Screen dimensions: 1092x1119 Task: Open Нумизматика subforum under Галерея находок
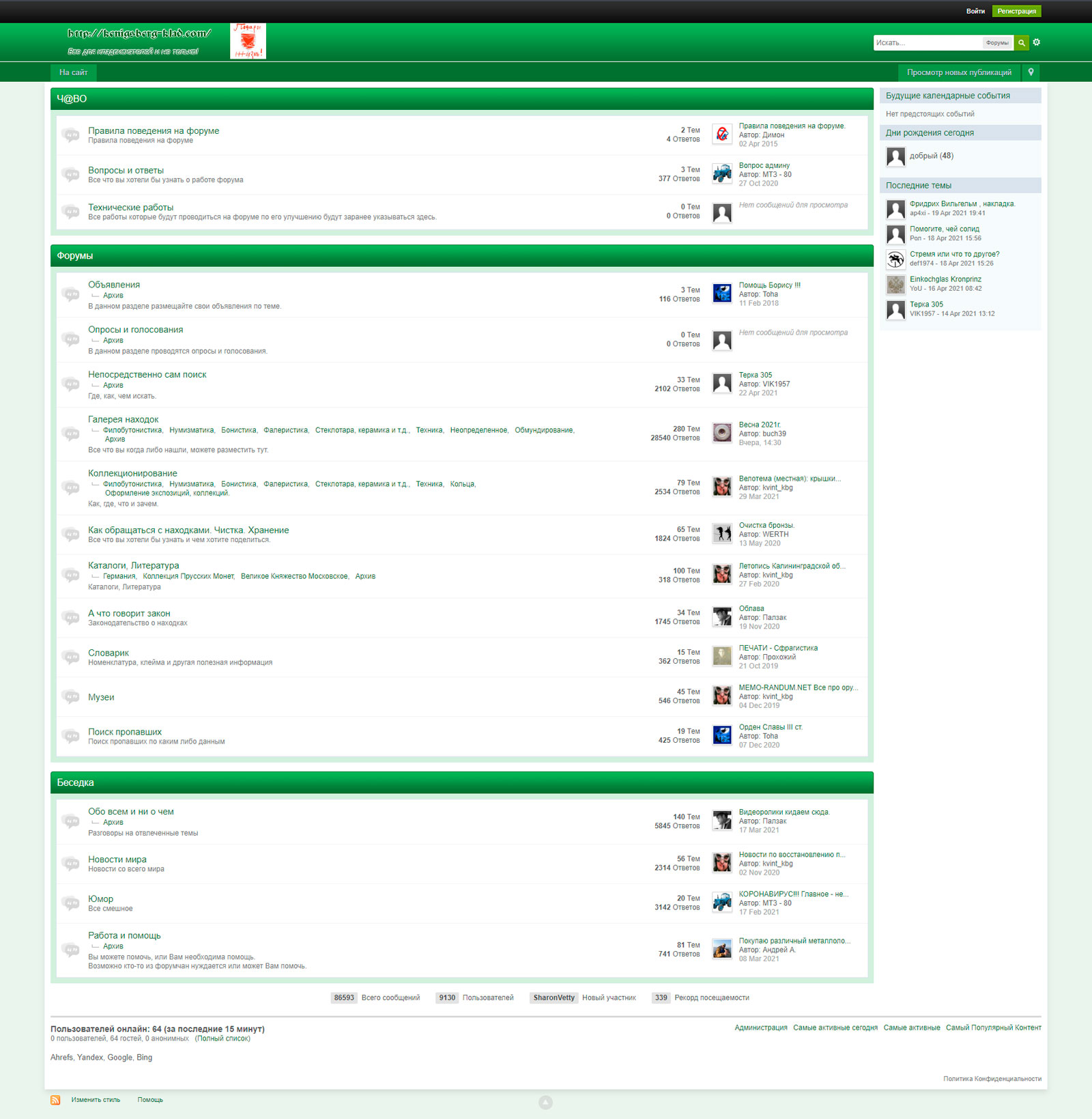pos(191,430)
